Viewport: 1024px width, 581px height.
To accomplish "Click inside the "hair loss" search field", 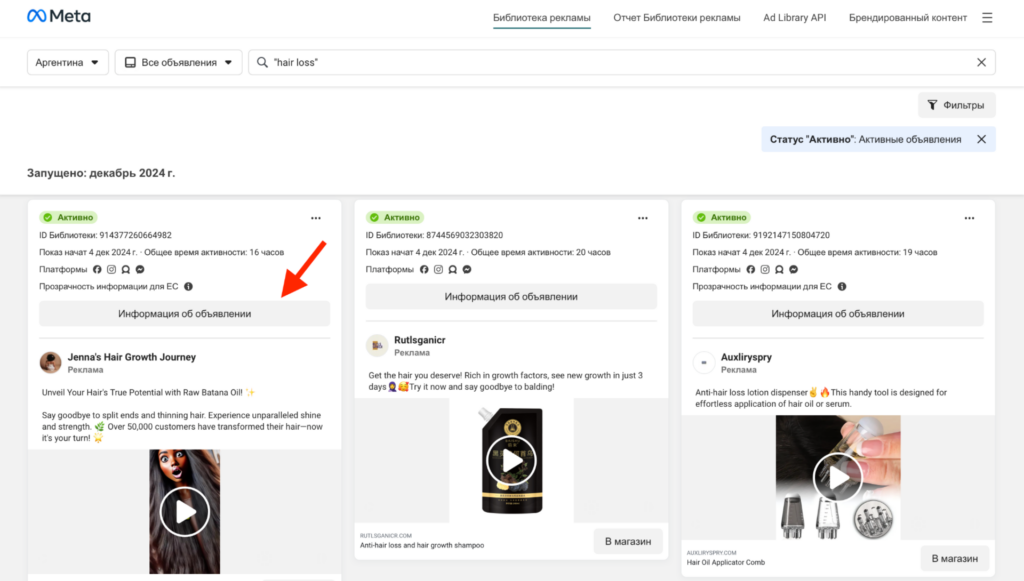I will 620,62.
